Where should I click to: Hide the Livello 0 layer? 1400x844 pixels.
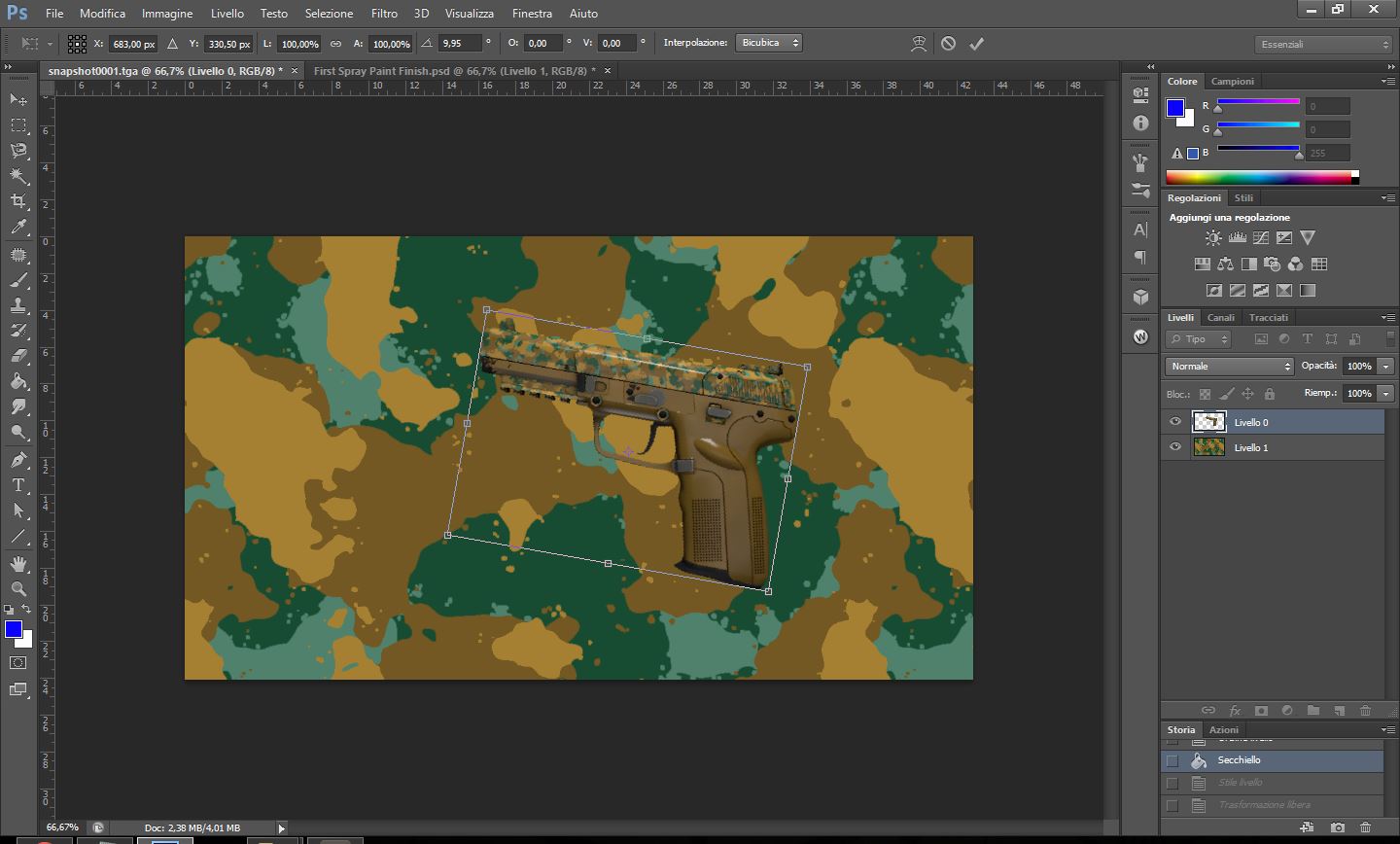(1175, 422)
